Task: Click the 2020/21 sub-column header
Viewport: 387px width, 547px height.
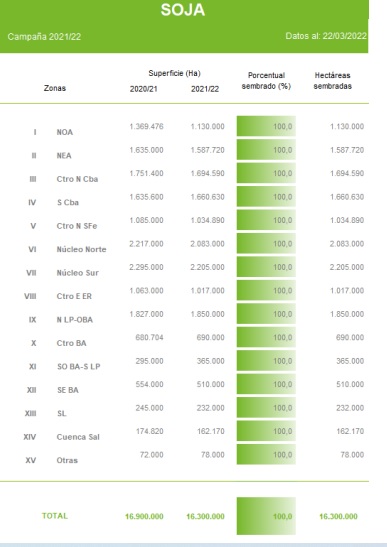Action: point(144,89)
